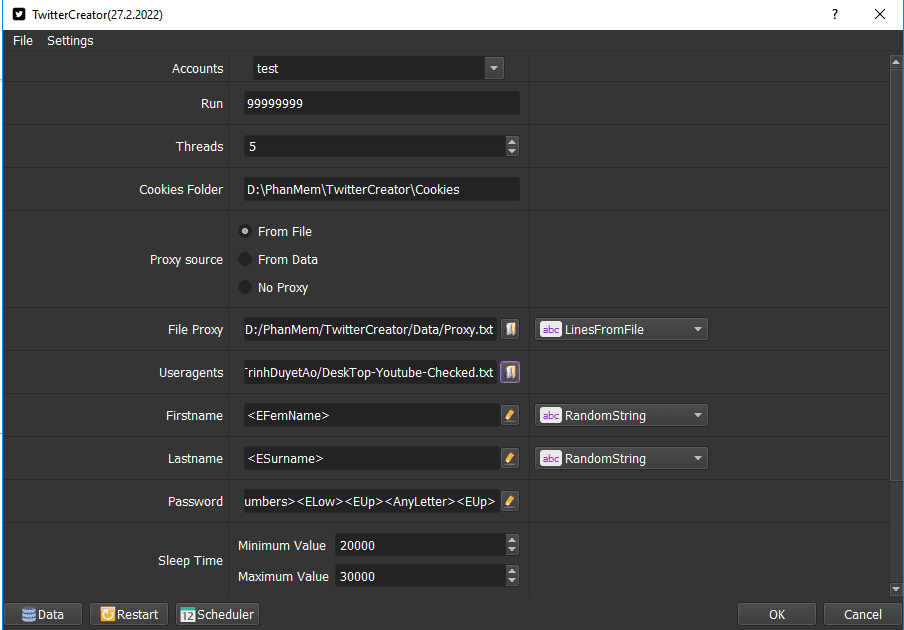Expand the Accounts test dropdown

click(x=379, y=68)
